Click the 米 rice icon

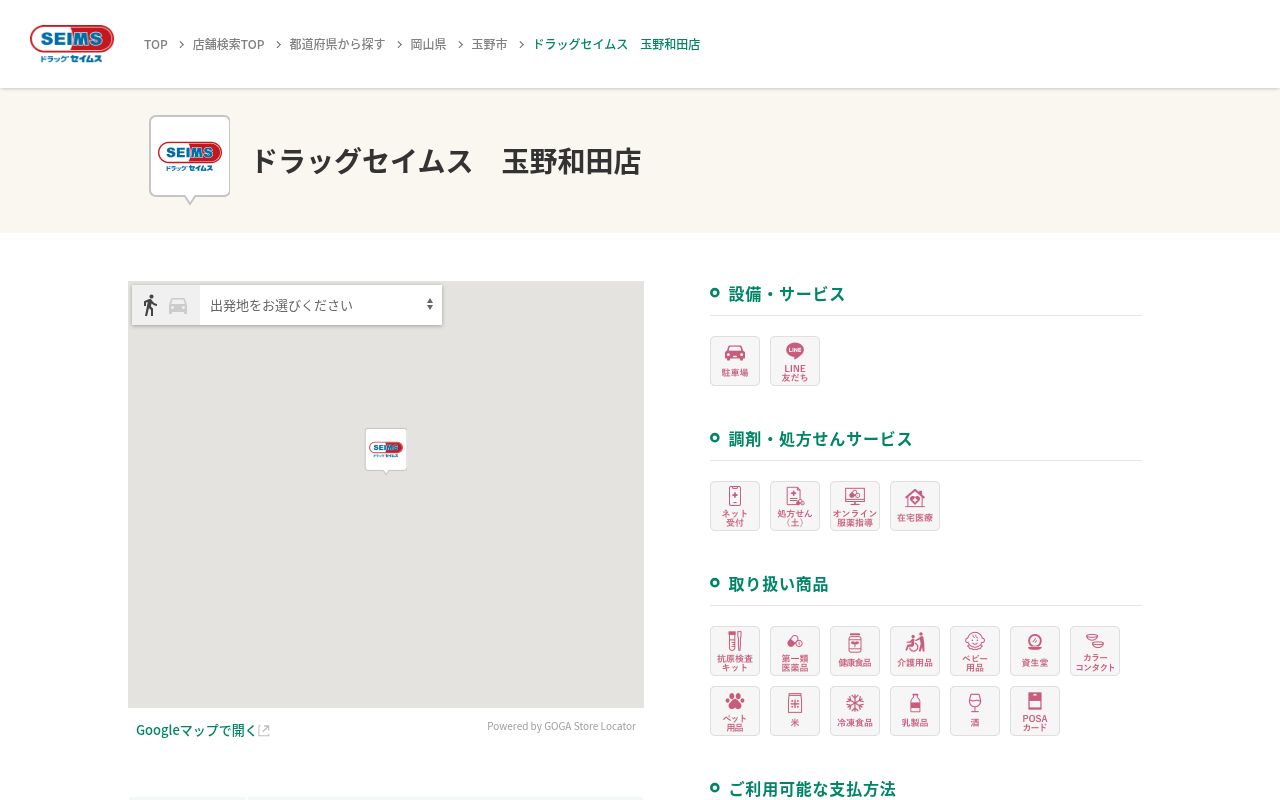pos(795,711)
